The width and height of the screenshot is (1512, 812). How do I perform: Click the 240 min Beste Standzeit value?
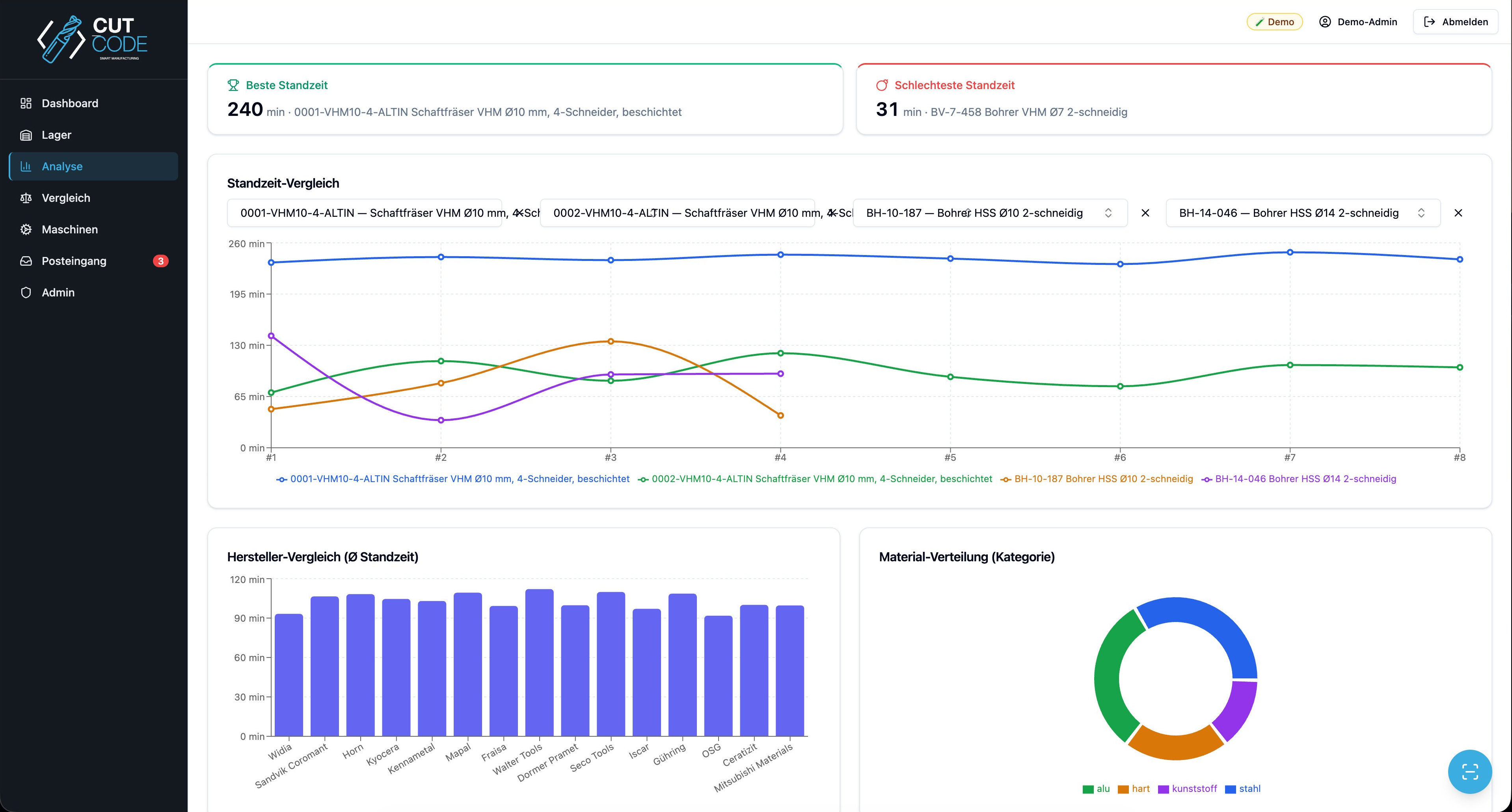click(245, 110)
